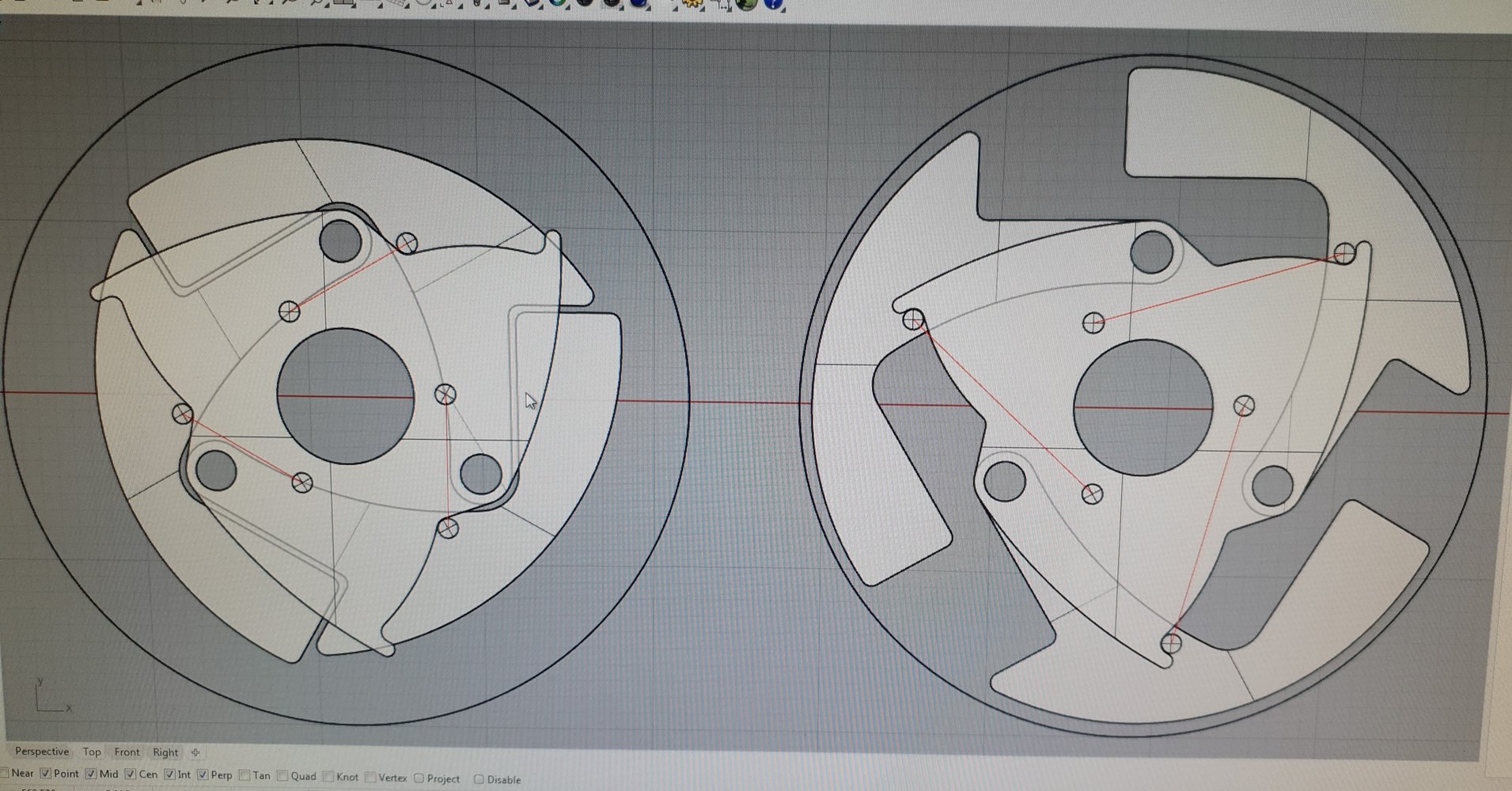
Task: Enable the Quad object snap
Action: coord(282,776)
